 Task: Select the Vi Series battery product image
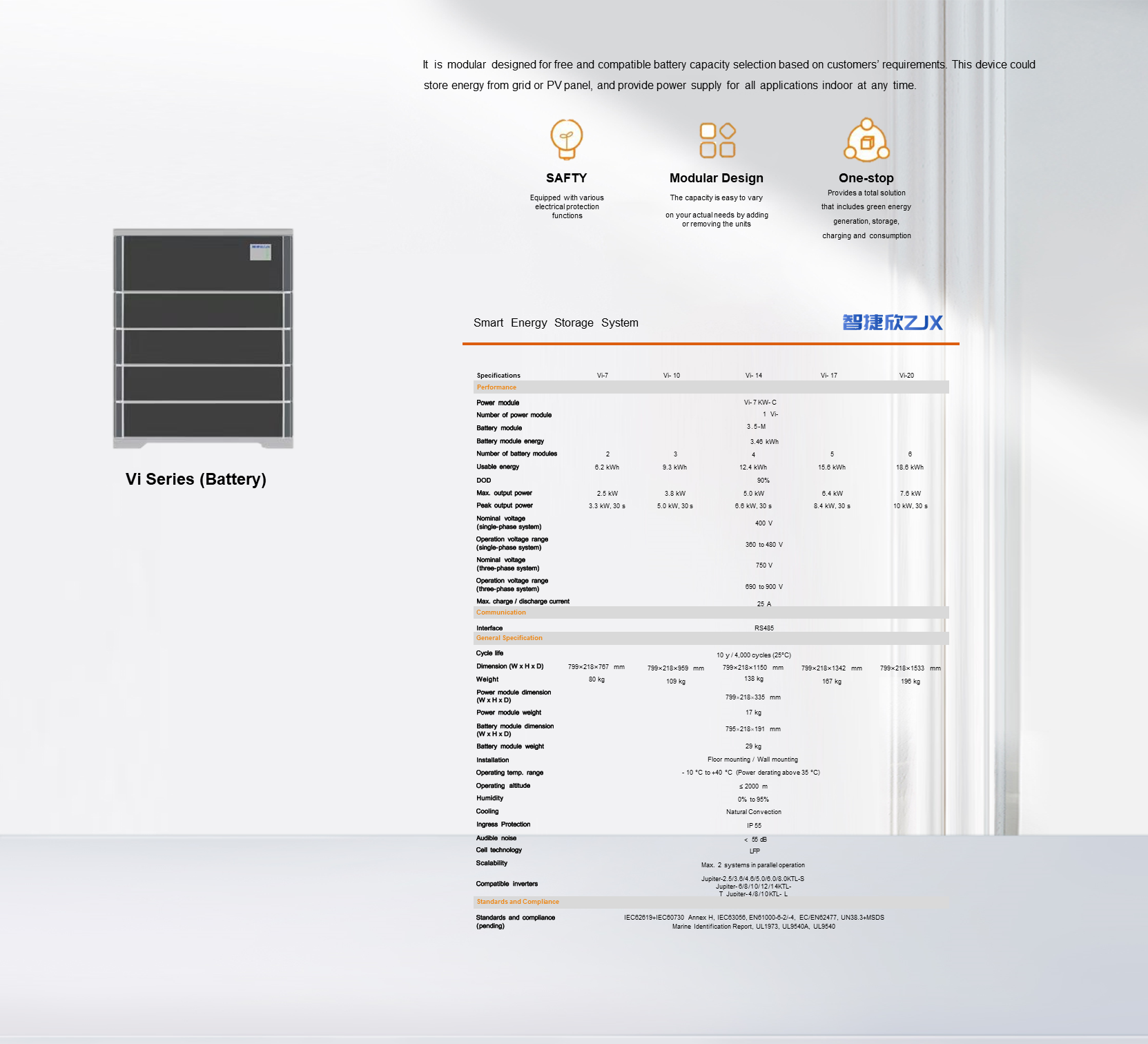pos(203,338)
